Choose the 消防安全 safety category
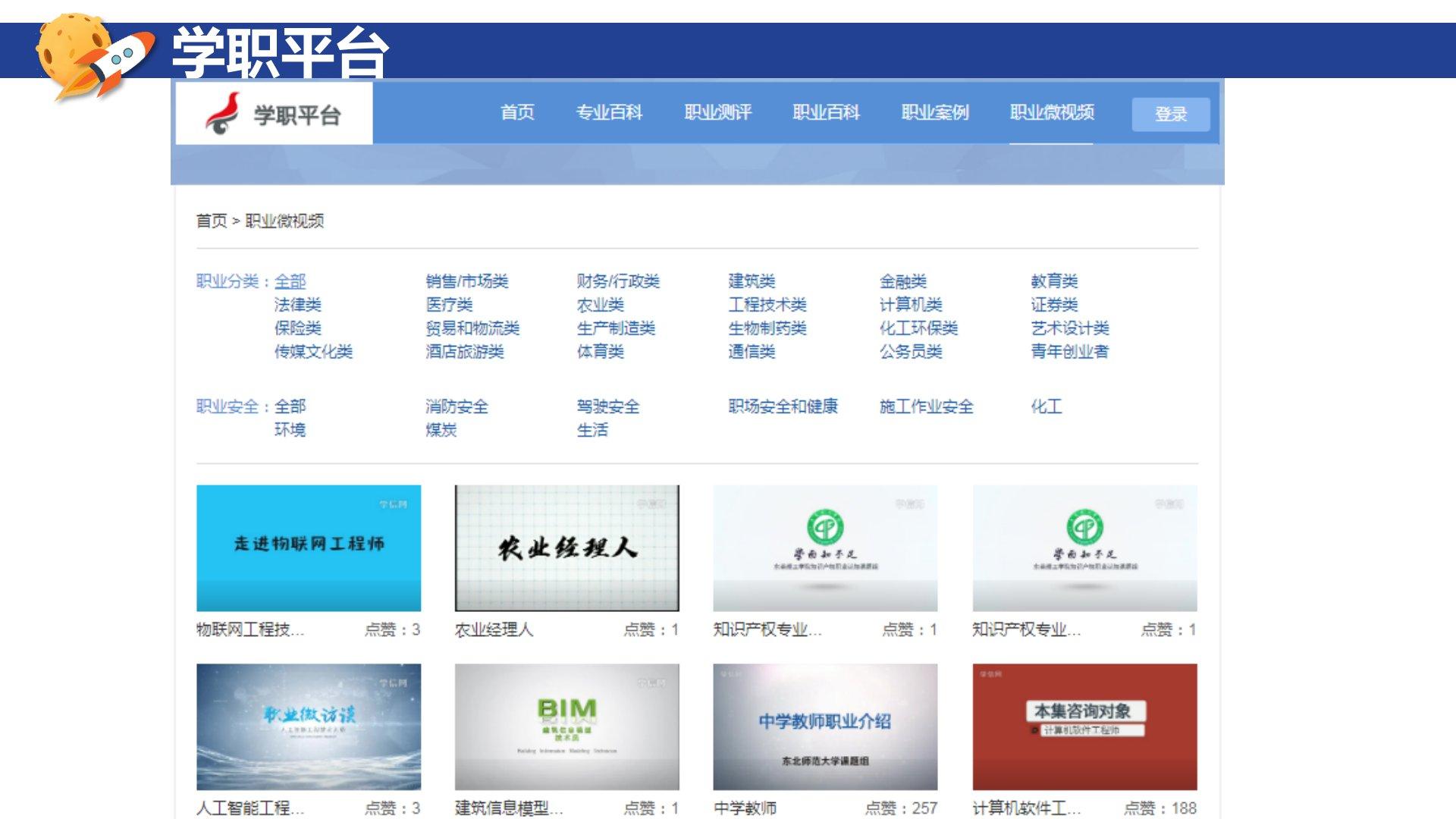This screenshot has width=1456, height=819. (x=457, y=406)
